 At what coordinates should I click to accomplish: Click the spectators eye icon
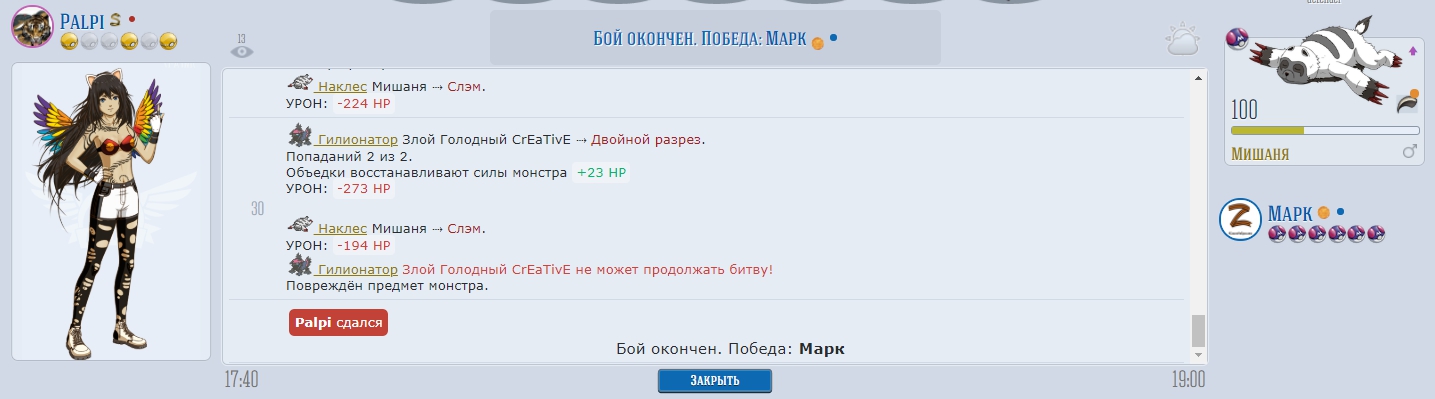(242, 50)
